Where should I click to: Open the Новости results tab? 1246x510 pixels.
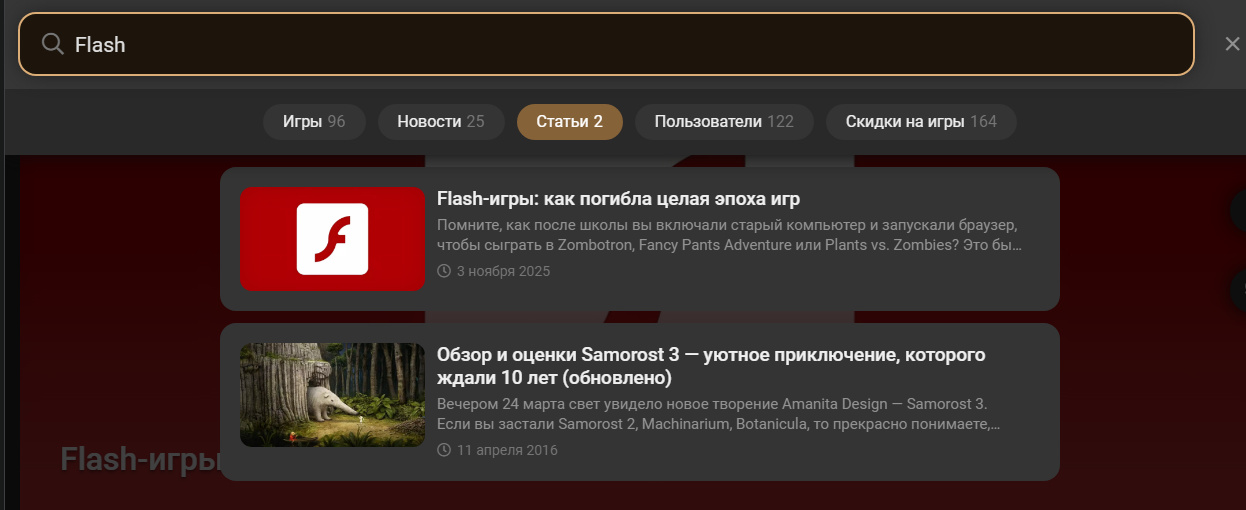[440, 122]
